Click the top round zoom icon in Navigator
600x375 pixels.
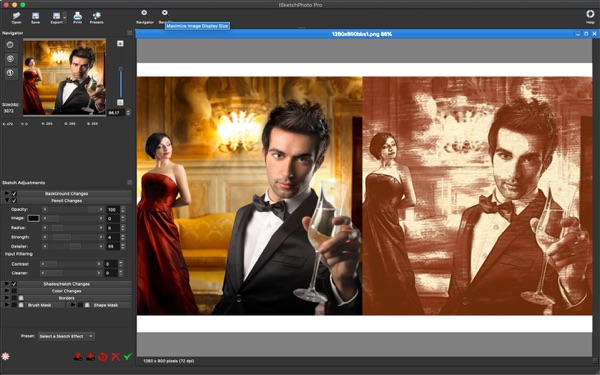coord(10,45)
